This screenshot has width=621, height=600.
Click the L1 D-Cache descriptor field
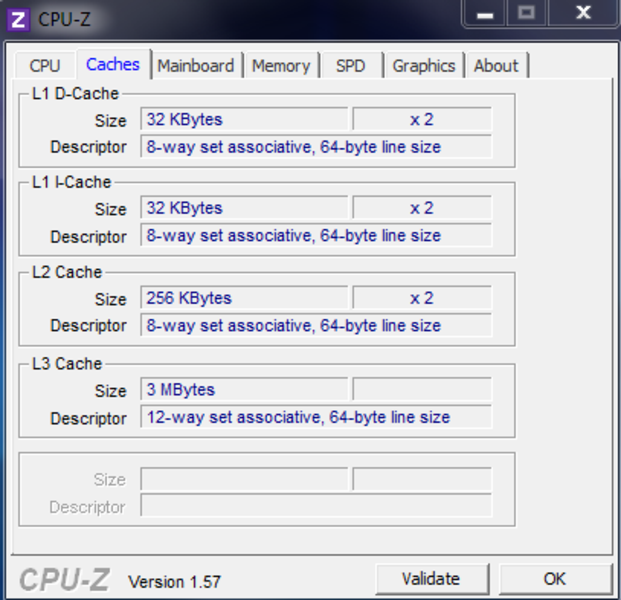(316, 147)
